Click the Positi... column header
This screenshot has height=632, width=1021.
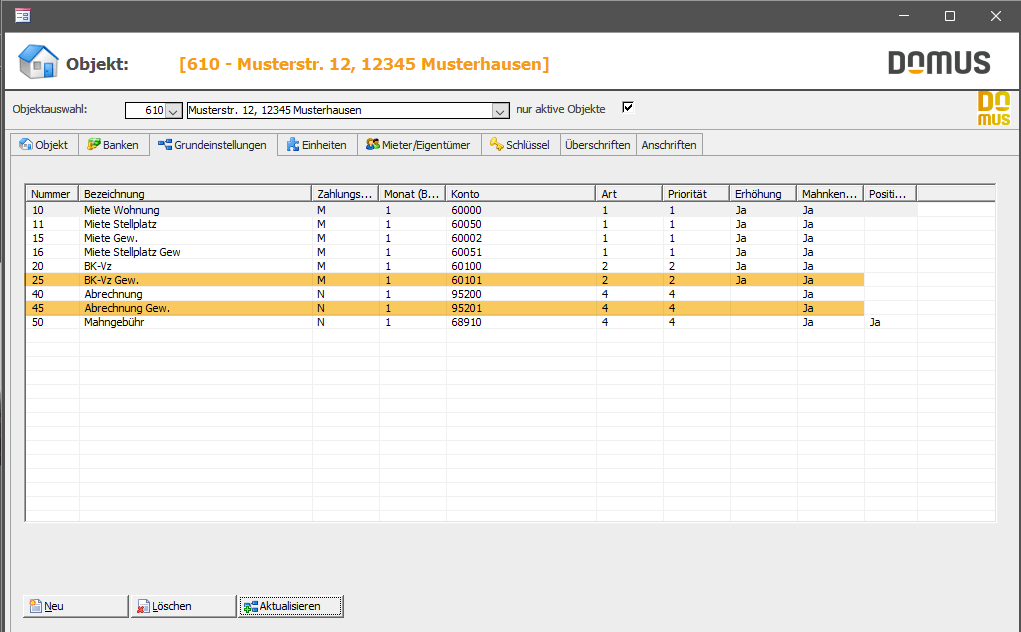coord(889,194)
